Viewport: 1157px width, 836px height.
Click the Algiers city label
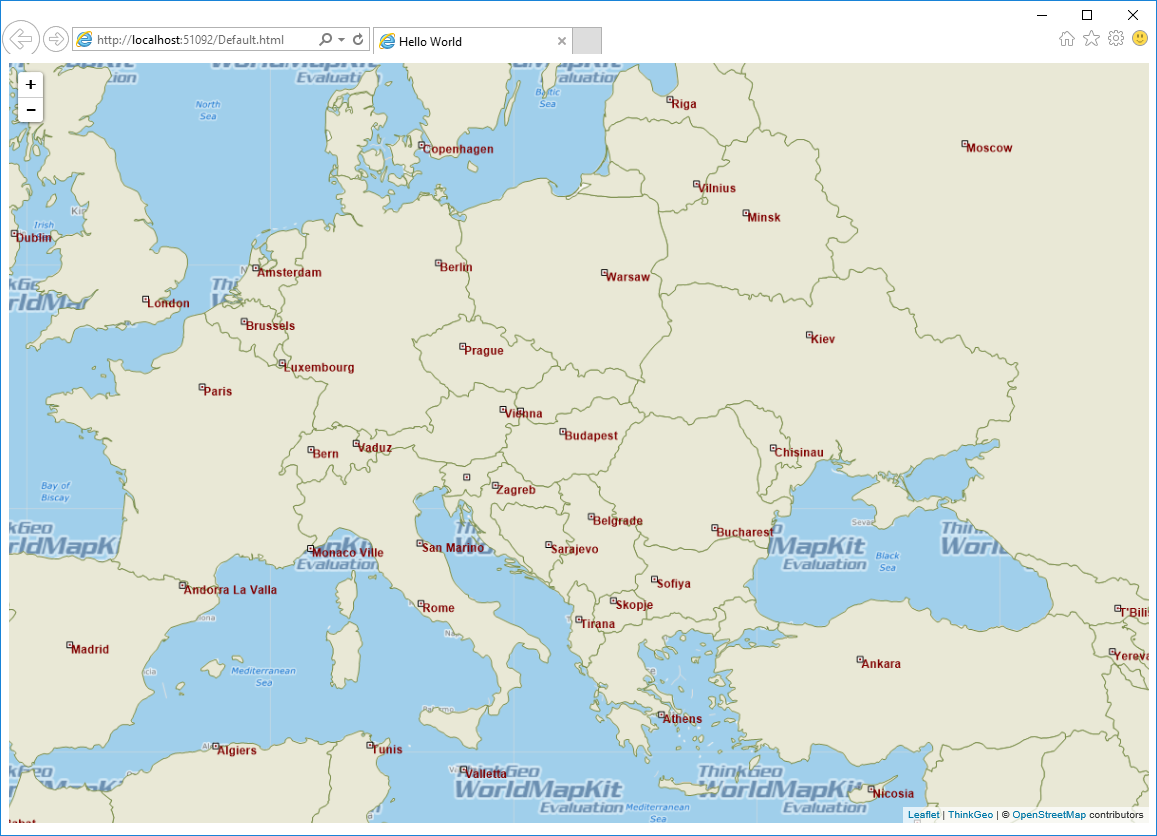pos(237,750)
